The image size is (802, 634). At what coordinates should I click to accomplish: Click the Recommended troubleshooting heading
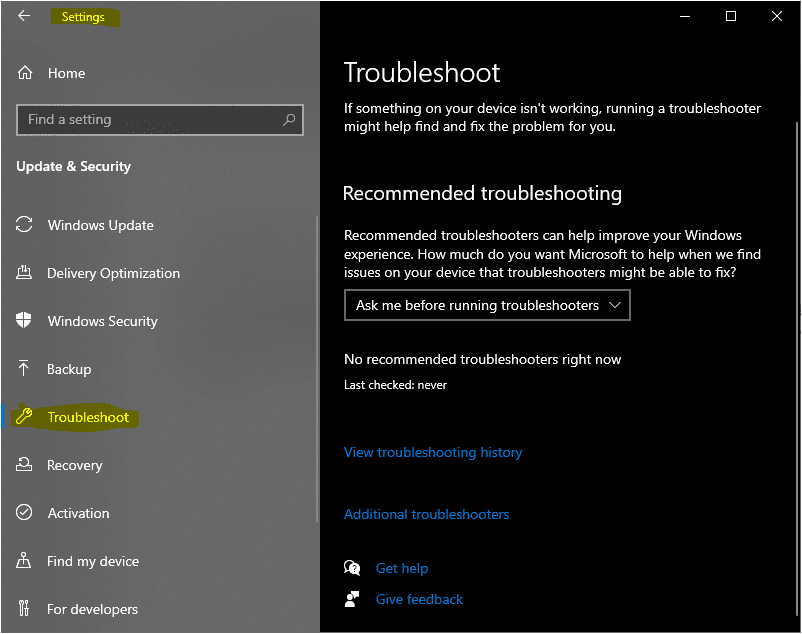(x=482, y=193)
